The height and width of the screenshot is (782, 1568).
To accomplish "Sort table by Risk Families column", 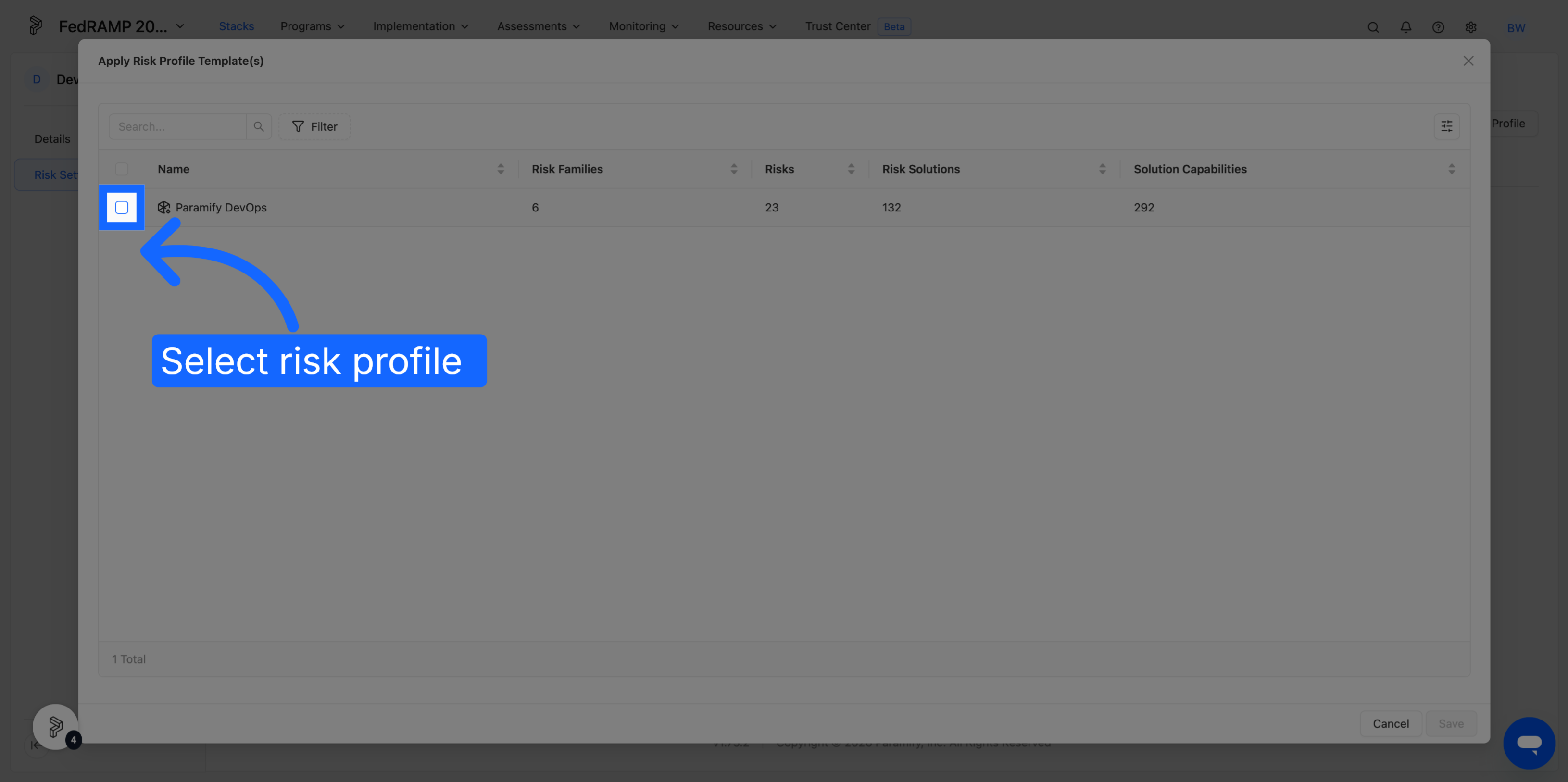I will tap(734, 169).
